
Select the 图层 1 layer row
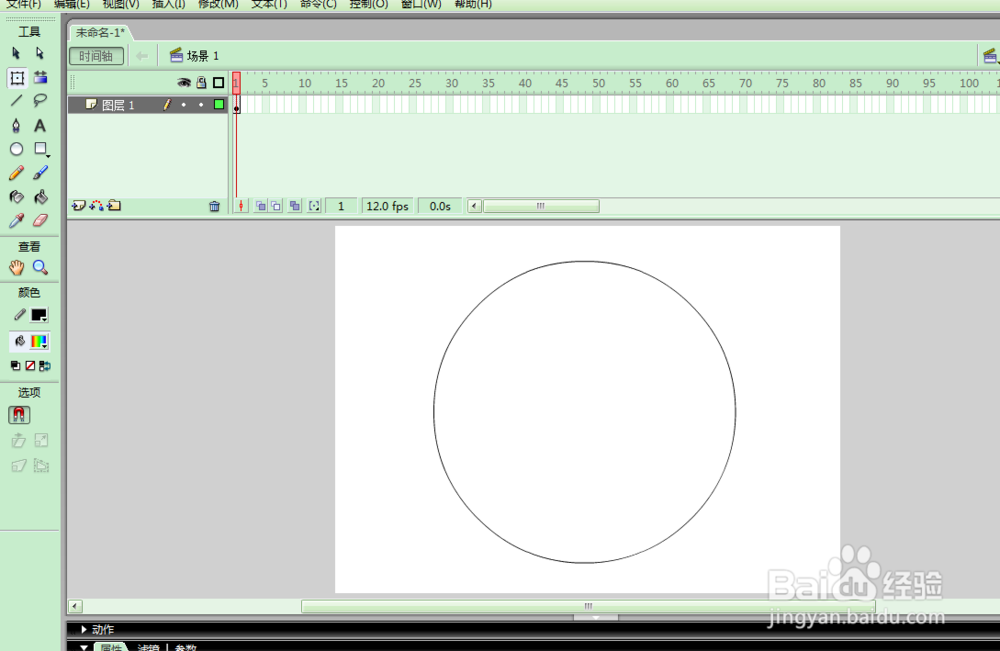(147, 105)
